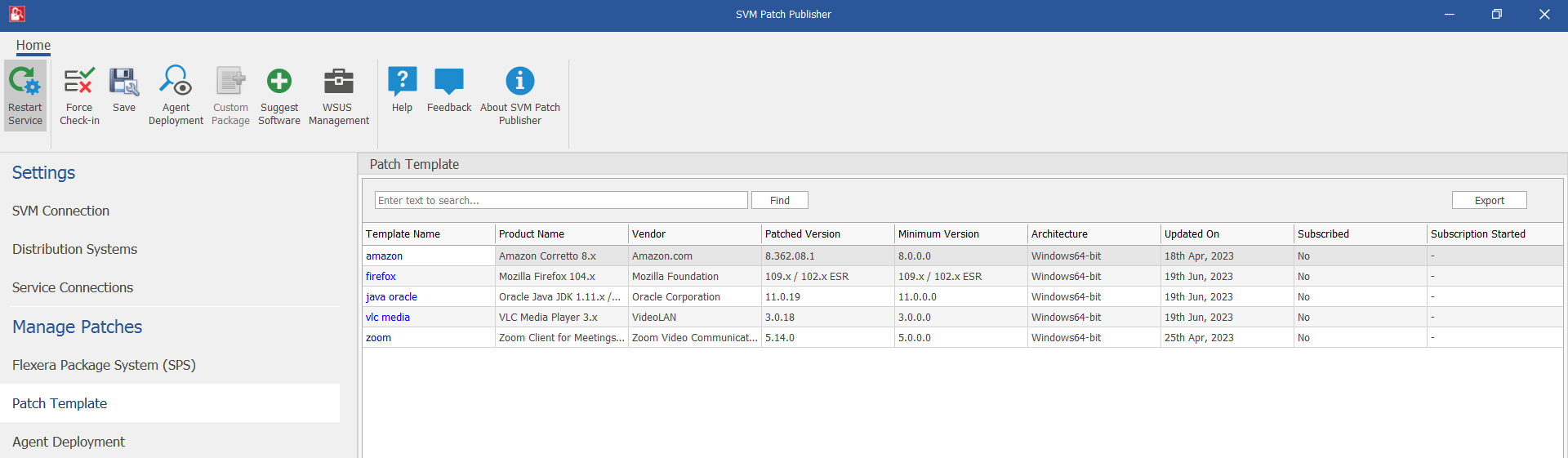Viewport: 1568px width, 458px height.
Task: Click the Force Check-in icon
Action: (x=79, y=82)
